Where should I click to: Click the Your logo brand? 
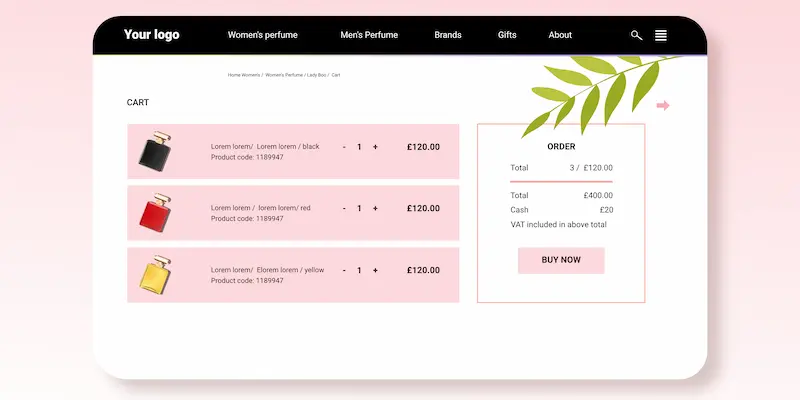[x=152, y=35]
